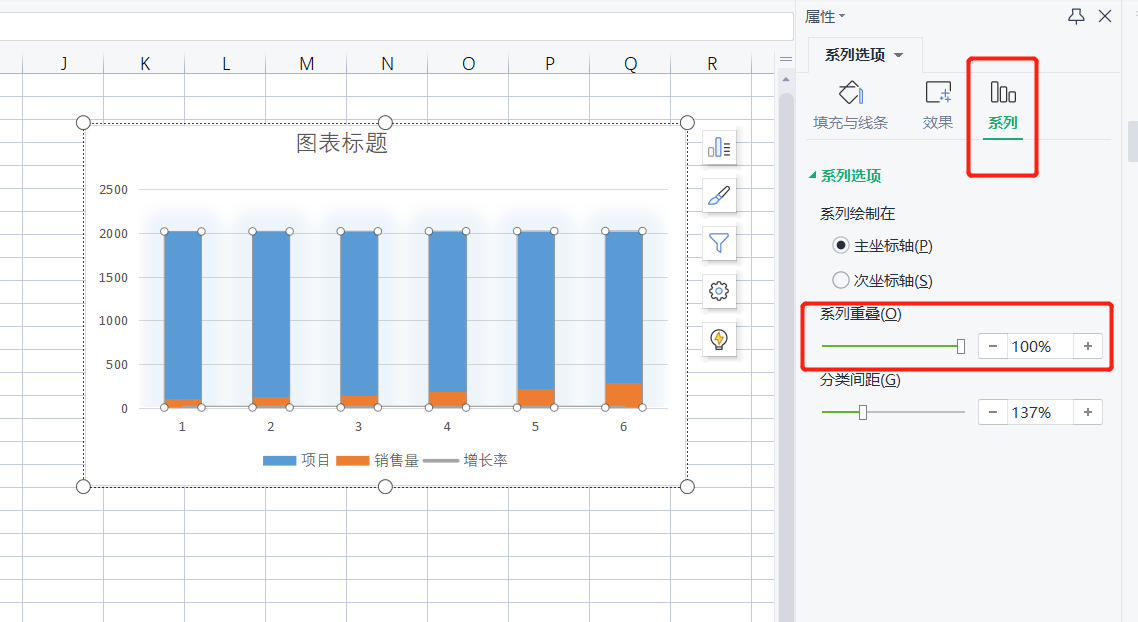Image resolution: width=1138 pixels, height=622 pixels.
Task: Switch to Fill and Line tab (填充与线条)
Action: click(850, 106)
